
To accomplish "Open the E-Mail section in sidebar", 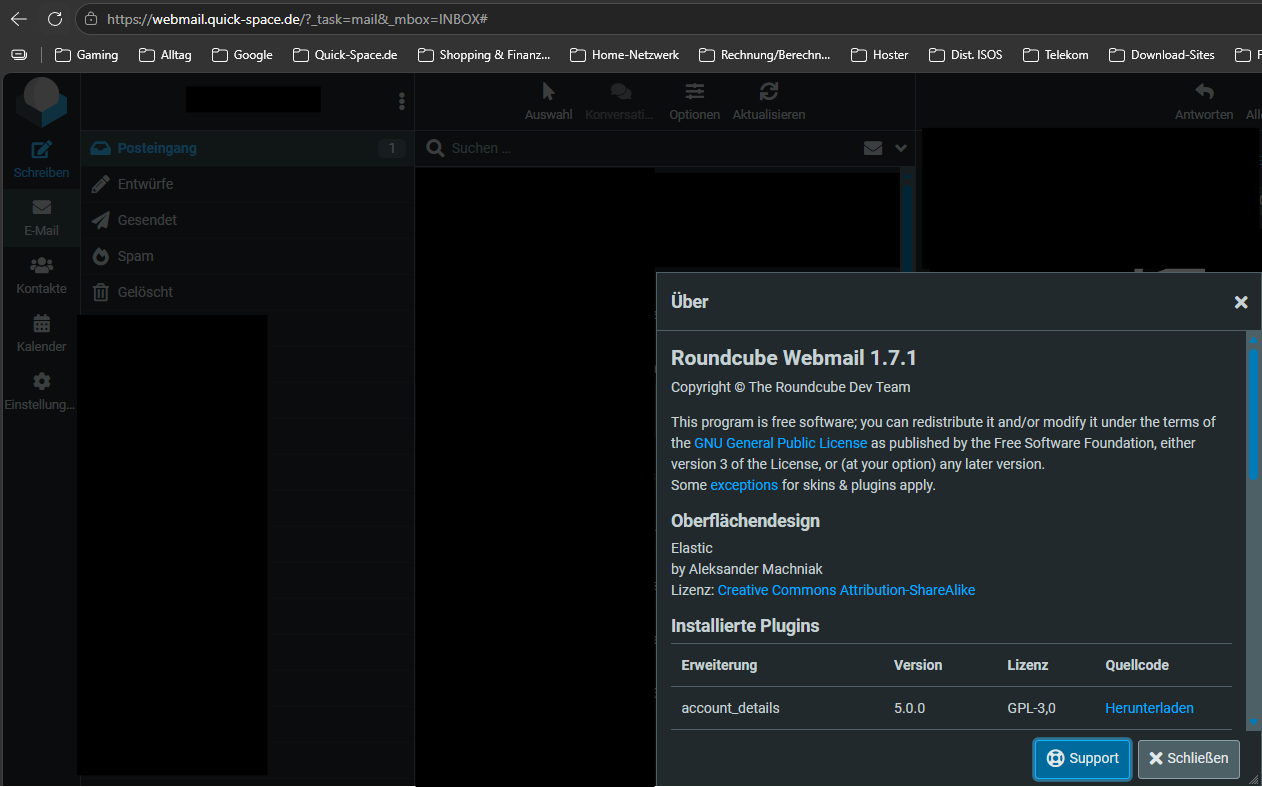I will click(41, 217).
